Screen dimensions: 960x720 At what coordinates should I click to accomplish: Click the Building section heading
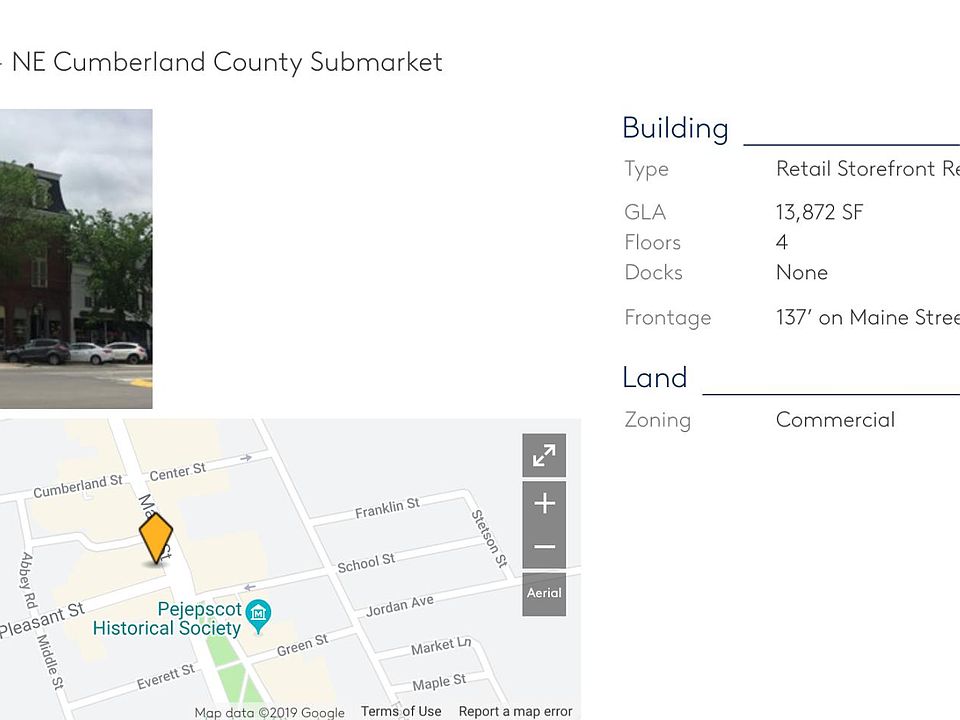click(x=675, y=128)
